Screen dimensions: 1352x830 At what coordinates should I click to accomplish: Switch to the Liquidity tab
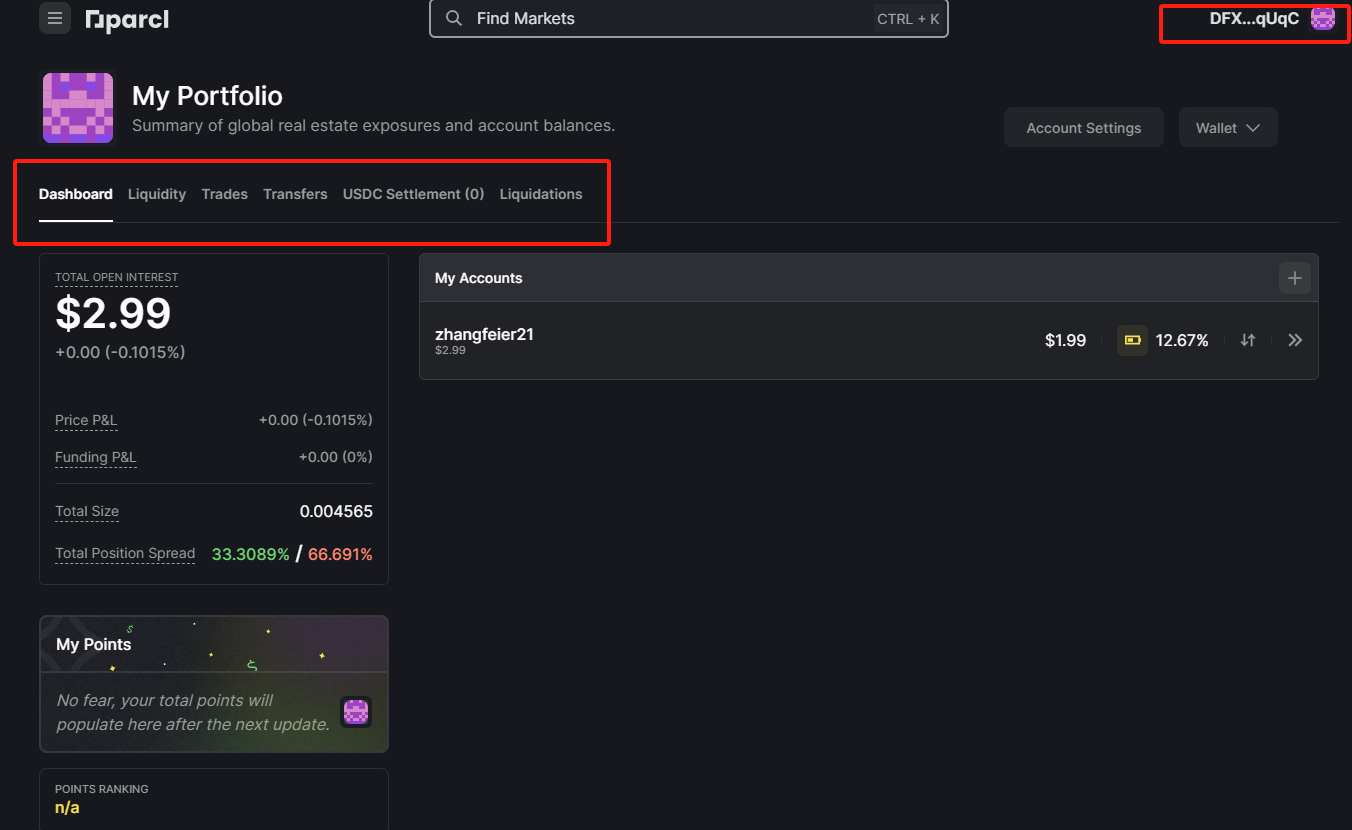pos(157,194)
